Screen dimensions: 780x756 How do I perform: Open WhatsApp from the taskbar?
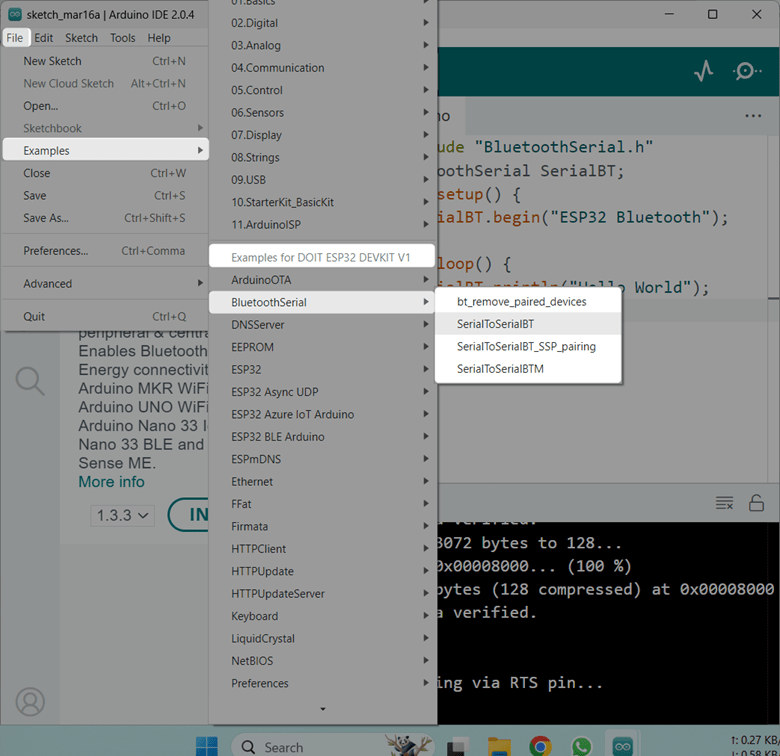pos(582,746)
